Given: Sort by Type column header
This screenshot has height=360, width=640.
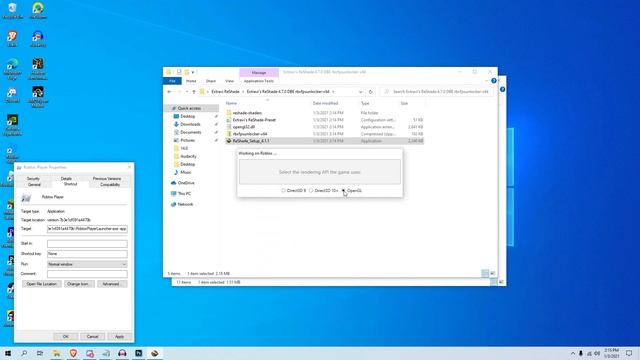Looking at the screenshot, I should coord(365,103).
